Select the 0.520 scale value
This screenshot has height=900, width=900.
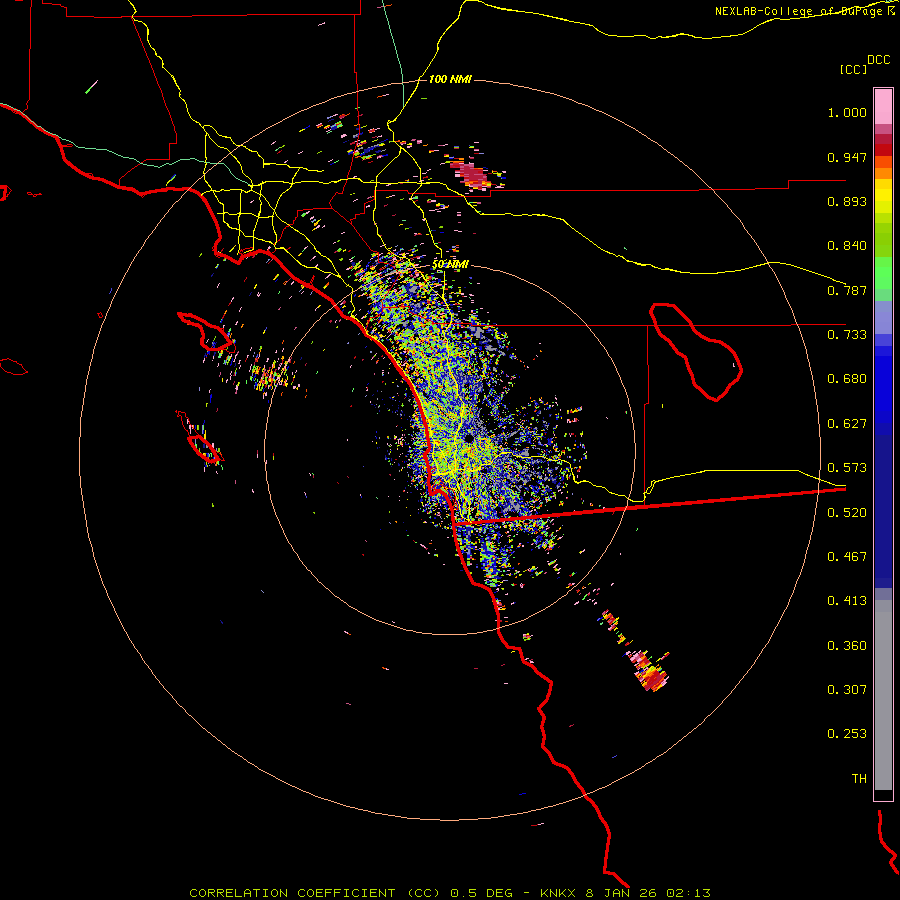(x=847, y=513)
